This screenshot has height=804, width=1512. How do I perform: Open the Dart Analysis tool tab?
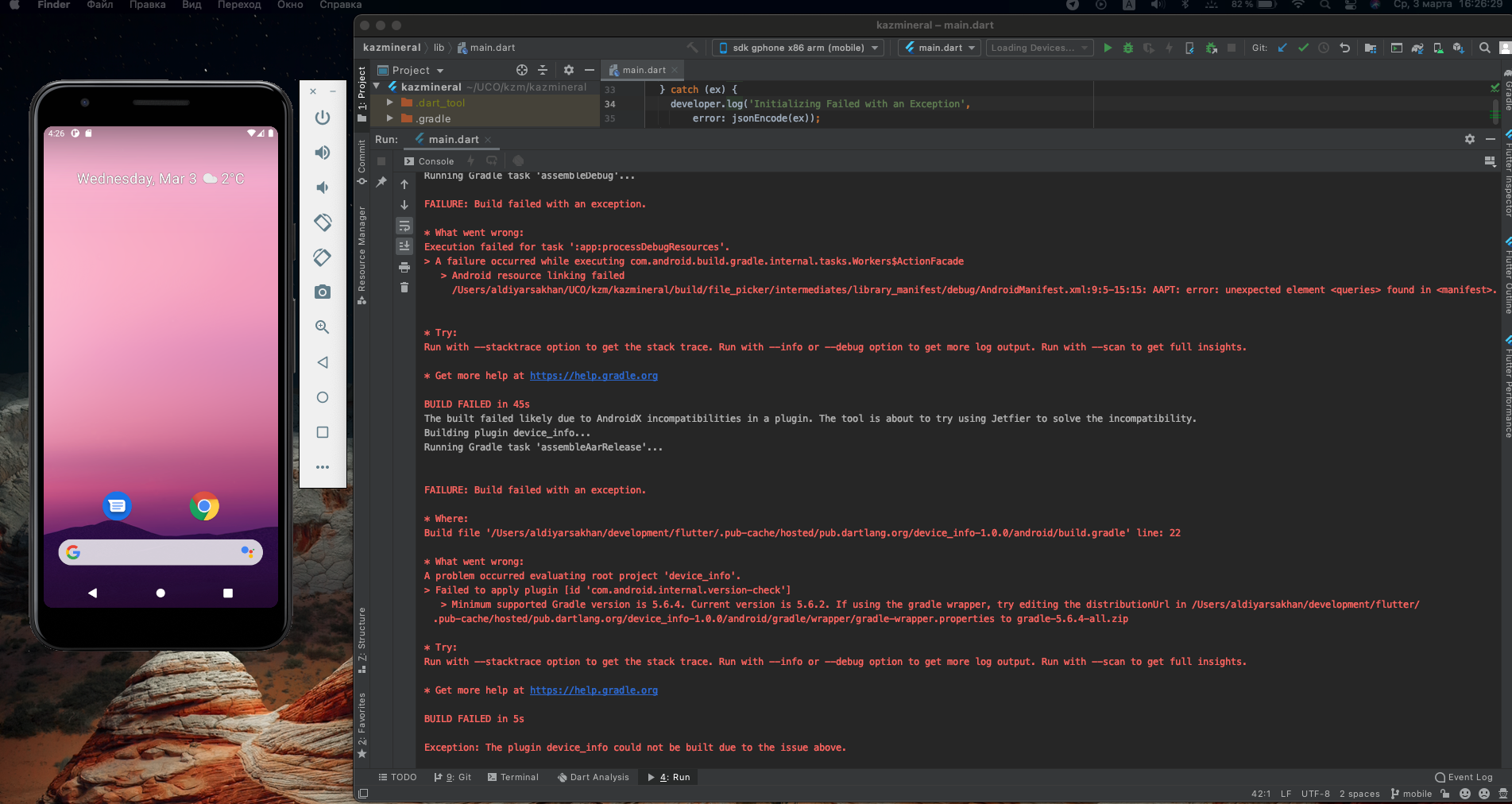(594, 777)
